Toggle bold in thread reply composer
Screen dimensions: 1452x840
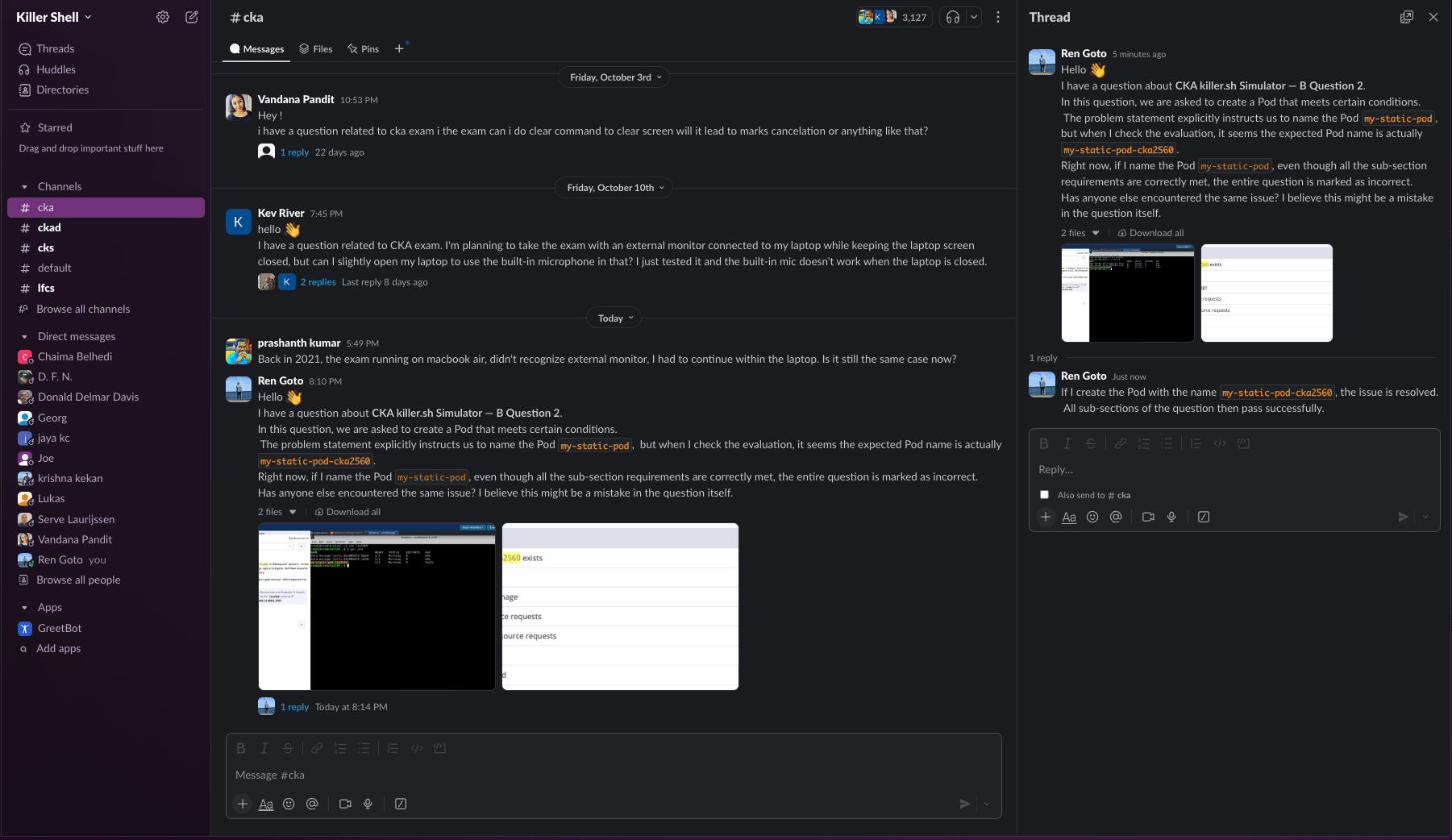click(1044, 443)
